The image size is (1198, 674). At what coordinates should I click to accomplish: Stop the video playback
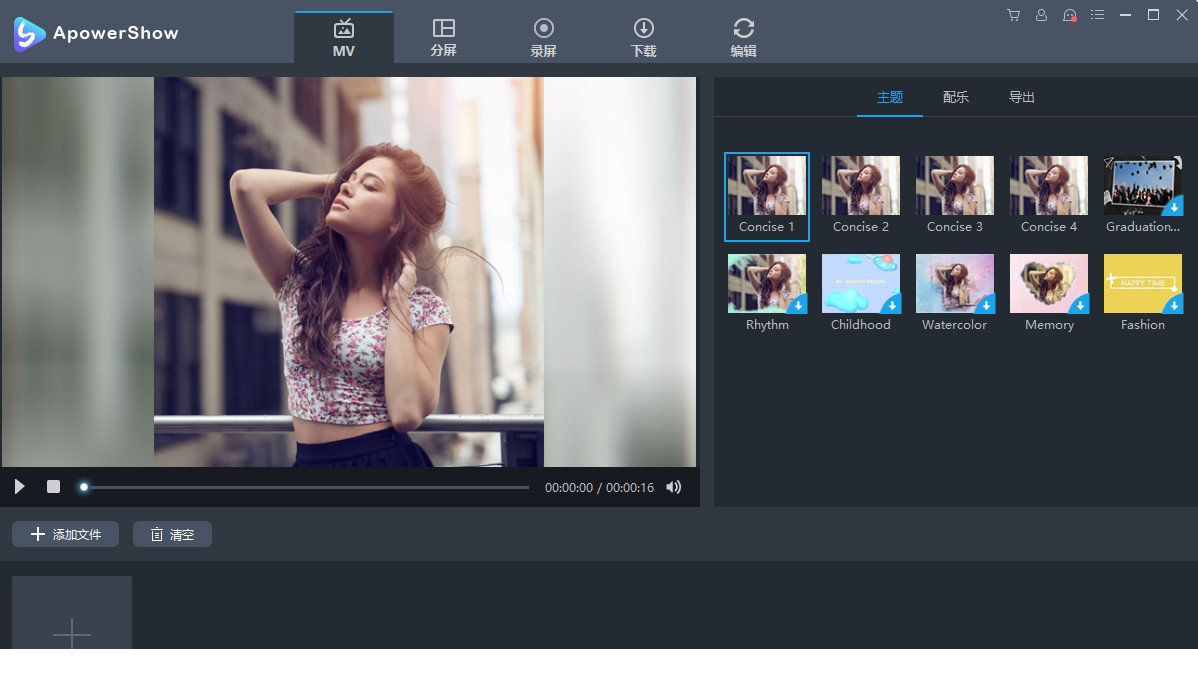coord(53,487)
